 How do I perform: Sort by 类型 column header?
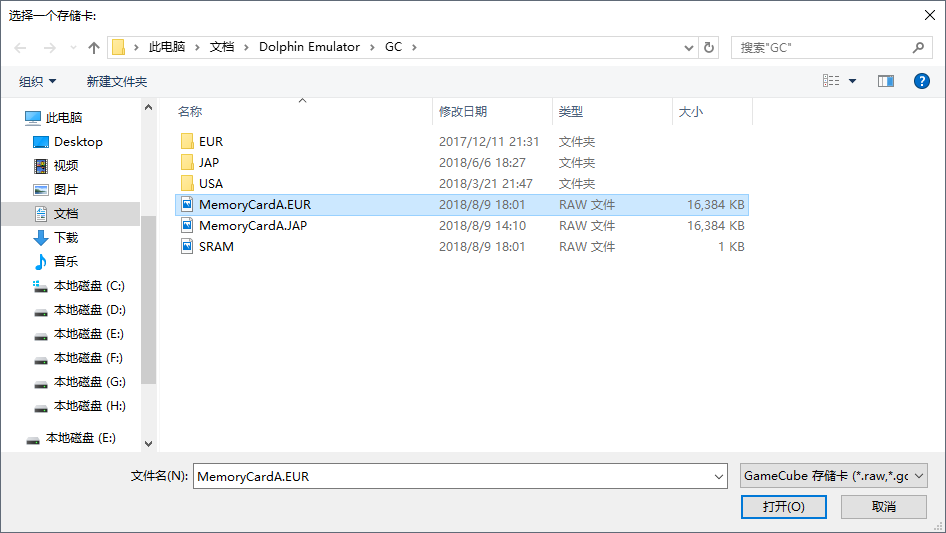(571, 112)
